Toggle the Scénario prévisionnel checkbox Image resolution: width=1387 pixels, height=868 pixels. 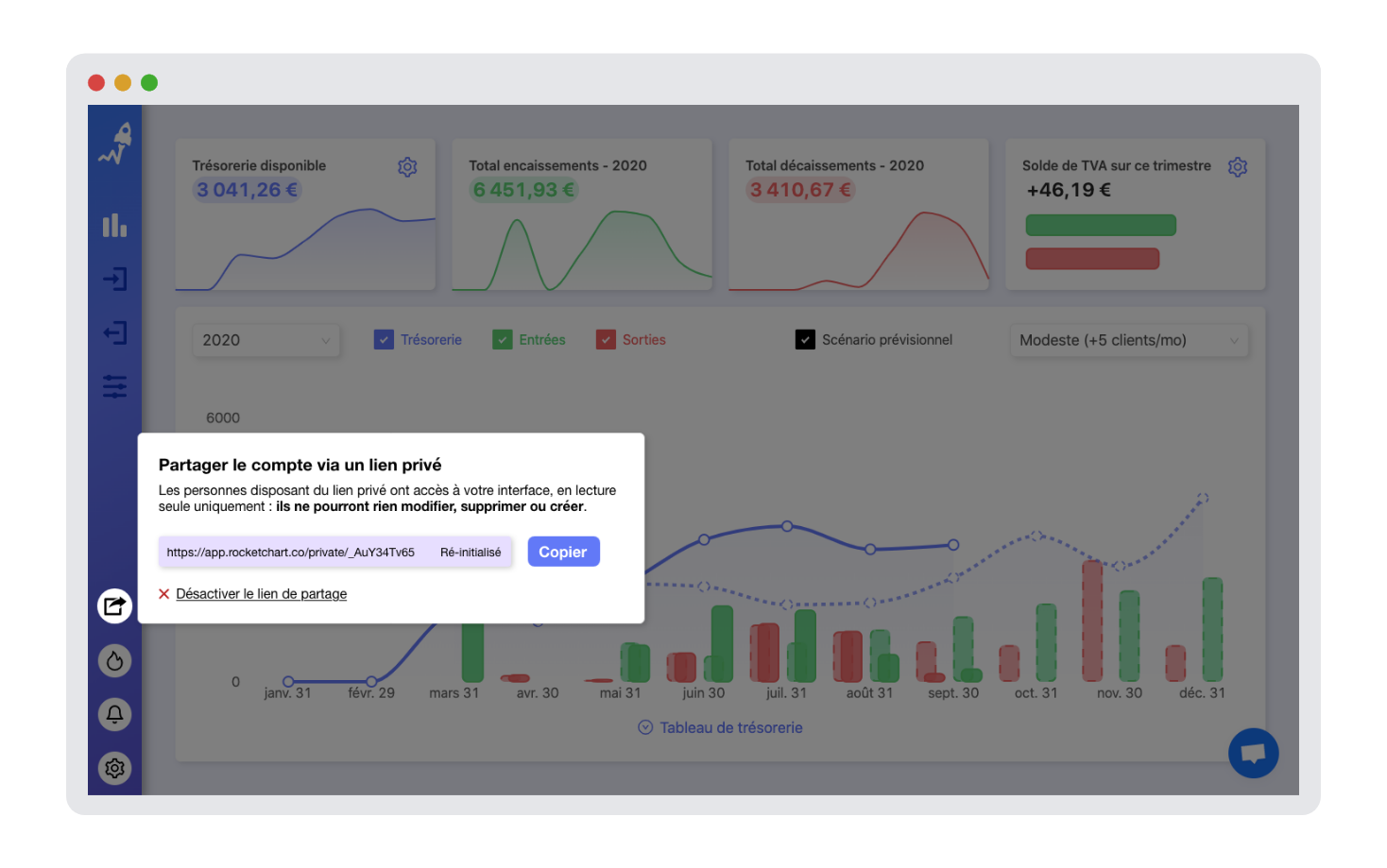(x=805, y=339)
